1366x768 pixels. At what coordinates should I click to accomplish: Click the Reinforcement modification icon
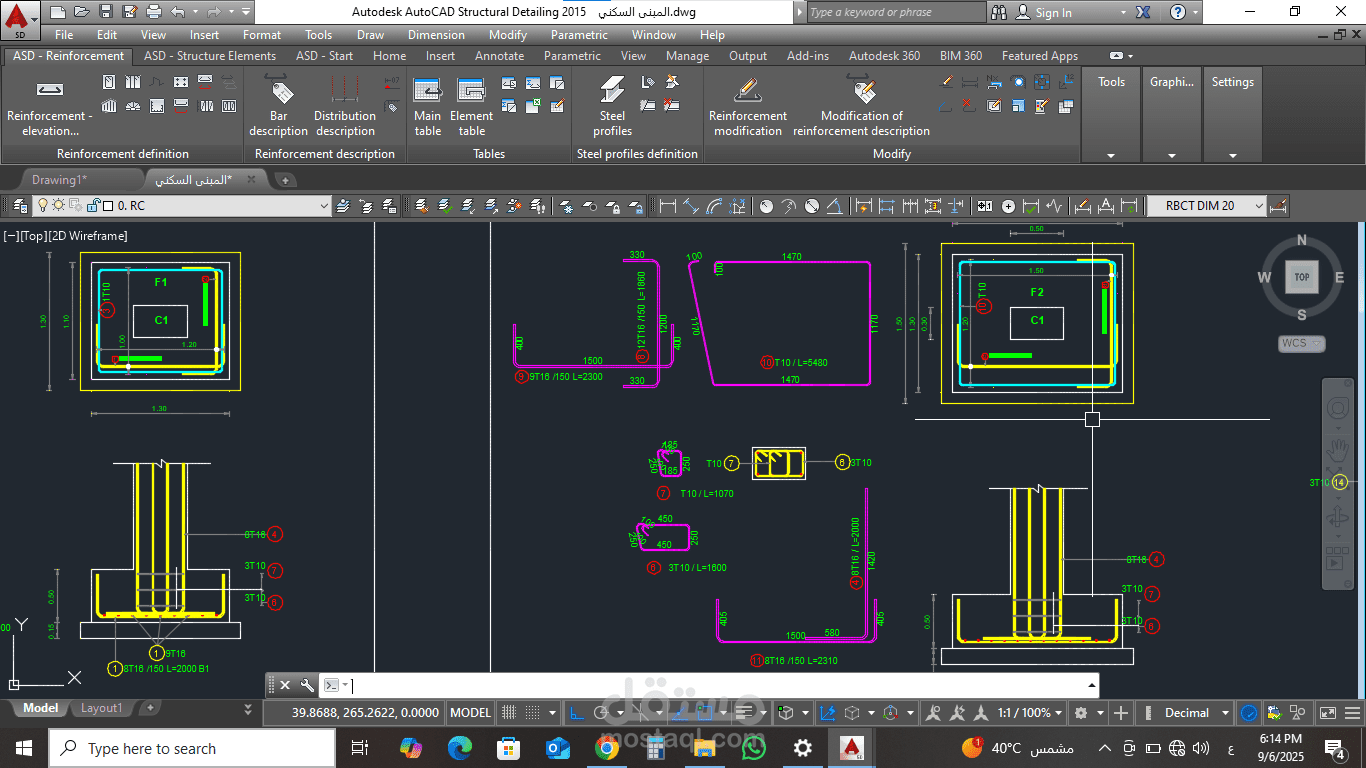(x=747, y=106)
